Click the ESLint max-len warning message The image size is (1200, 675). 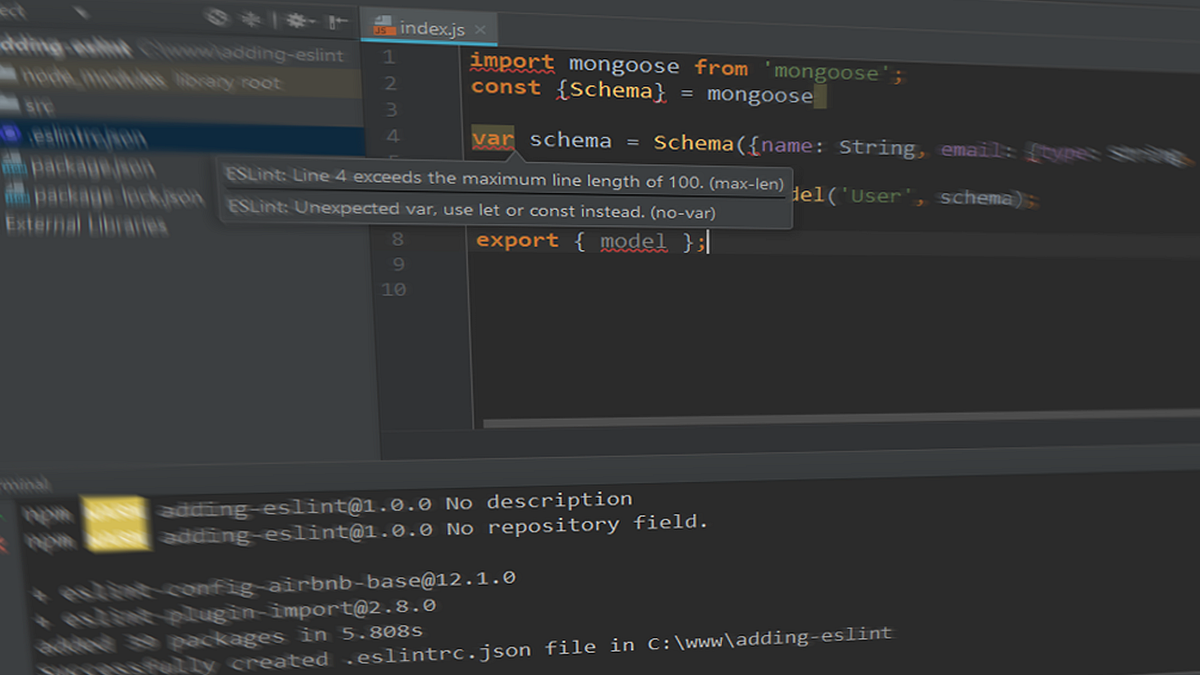(x=510, y=181)
